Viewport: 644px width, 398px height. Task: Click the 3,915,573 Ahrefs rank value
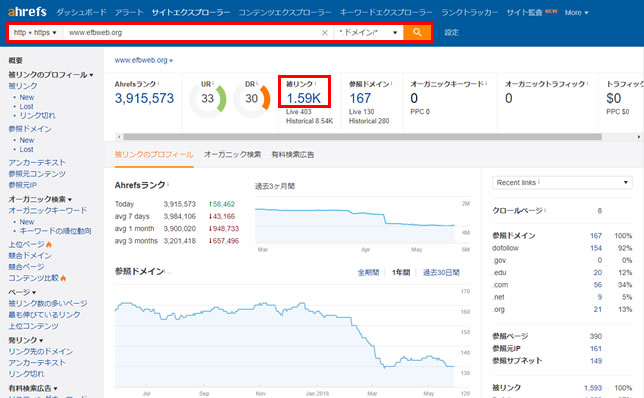coord(144,98)
